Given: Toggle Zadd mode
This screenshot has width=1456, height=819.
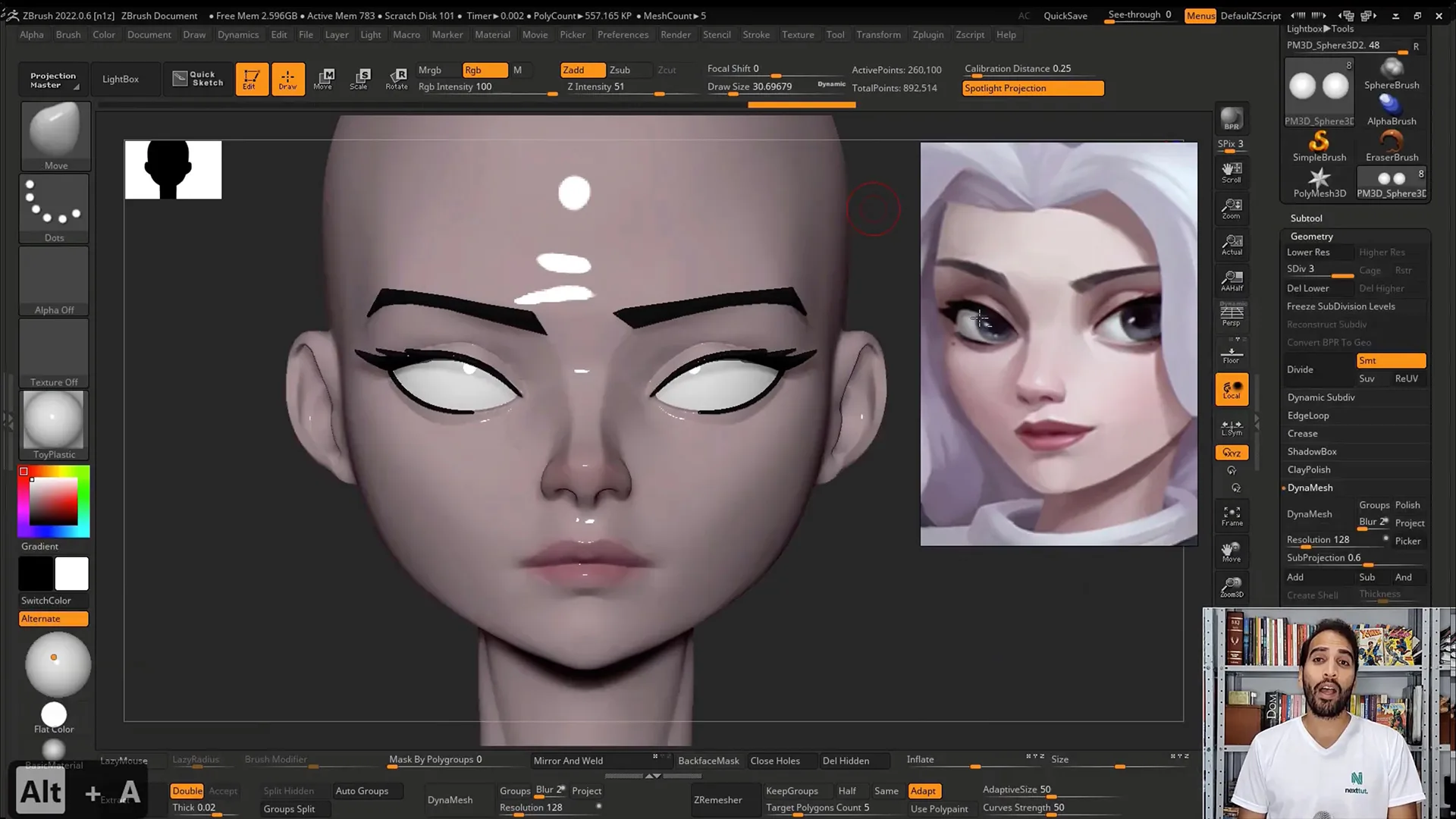Looking at the screenshot, I should [x=582, y=70].
